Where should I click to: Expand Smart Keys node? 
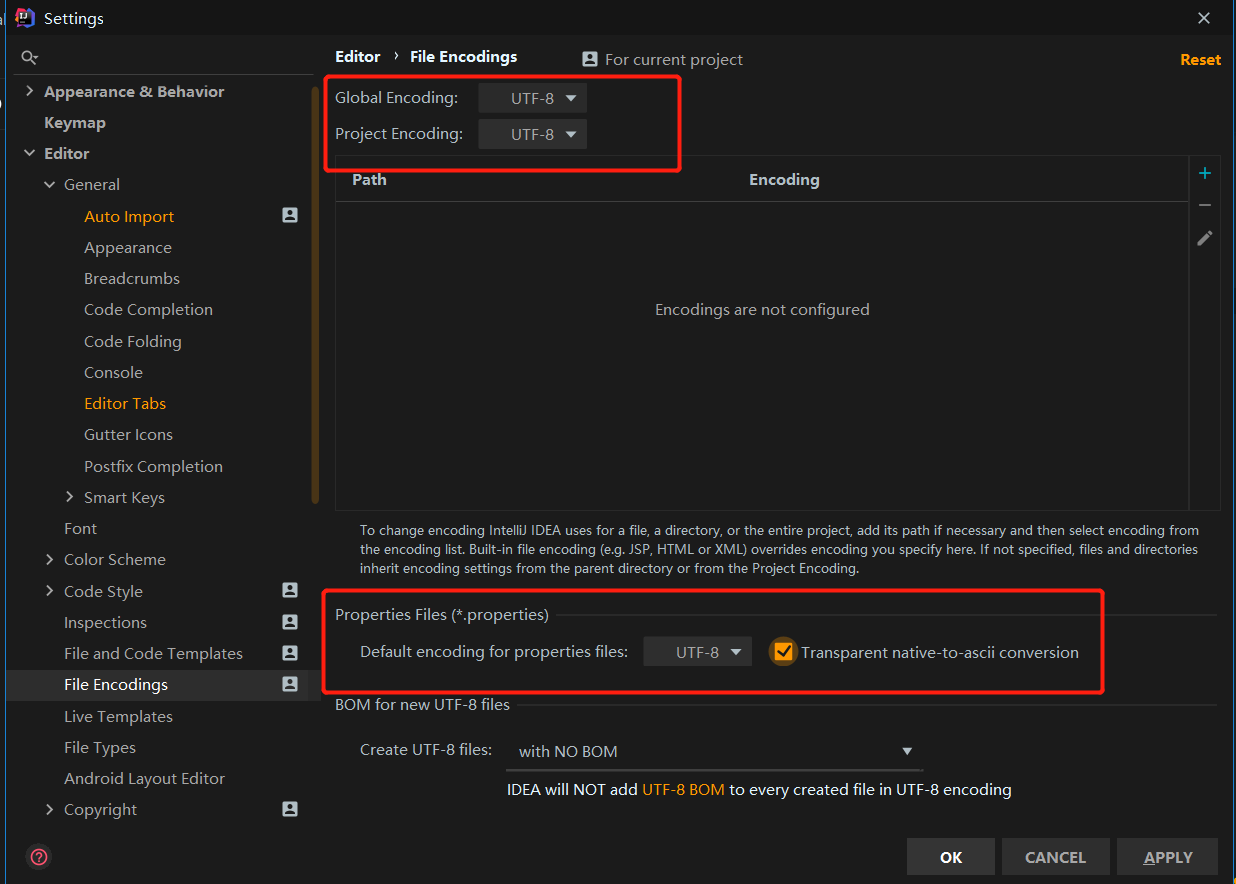[70, 497]
